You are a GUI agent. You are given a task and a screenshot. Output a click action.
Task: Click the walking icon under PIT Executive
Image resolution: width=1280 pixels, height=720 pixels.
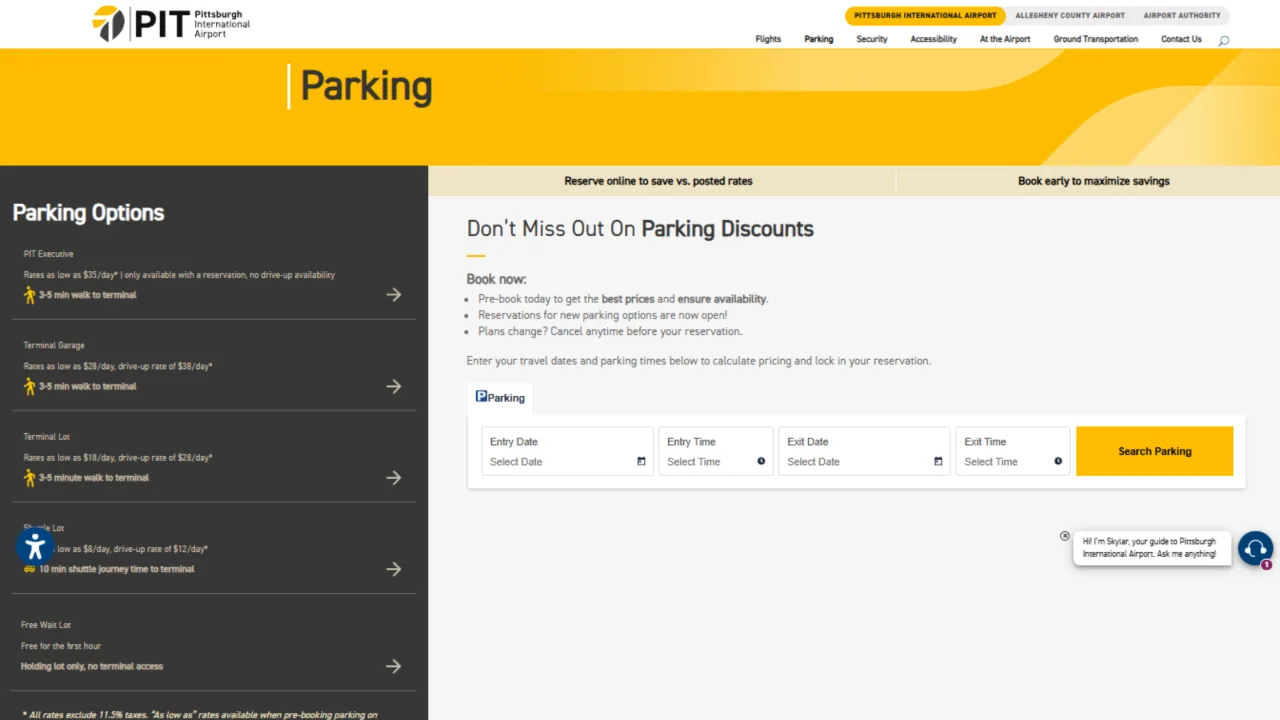29,295
